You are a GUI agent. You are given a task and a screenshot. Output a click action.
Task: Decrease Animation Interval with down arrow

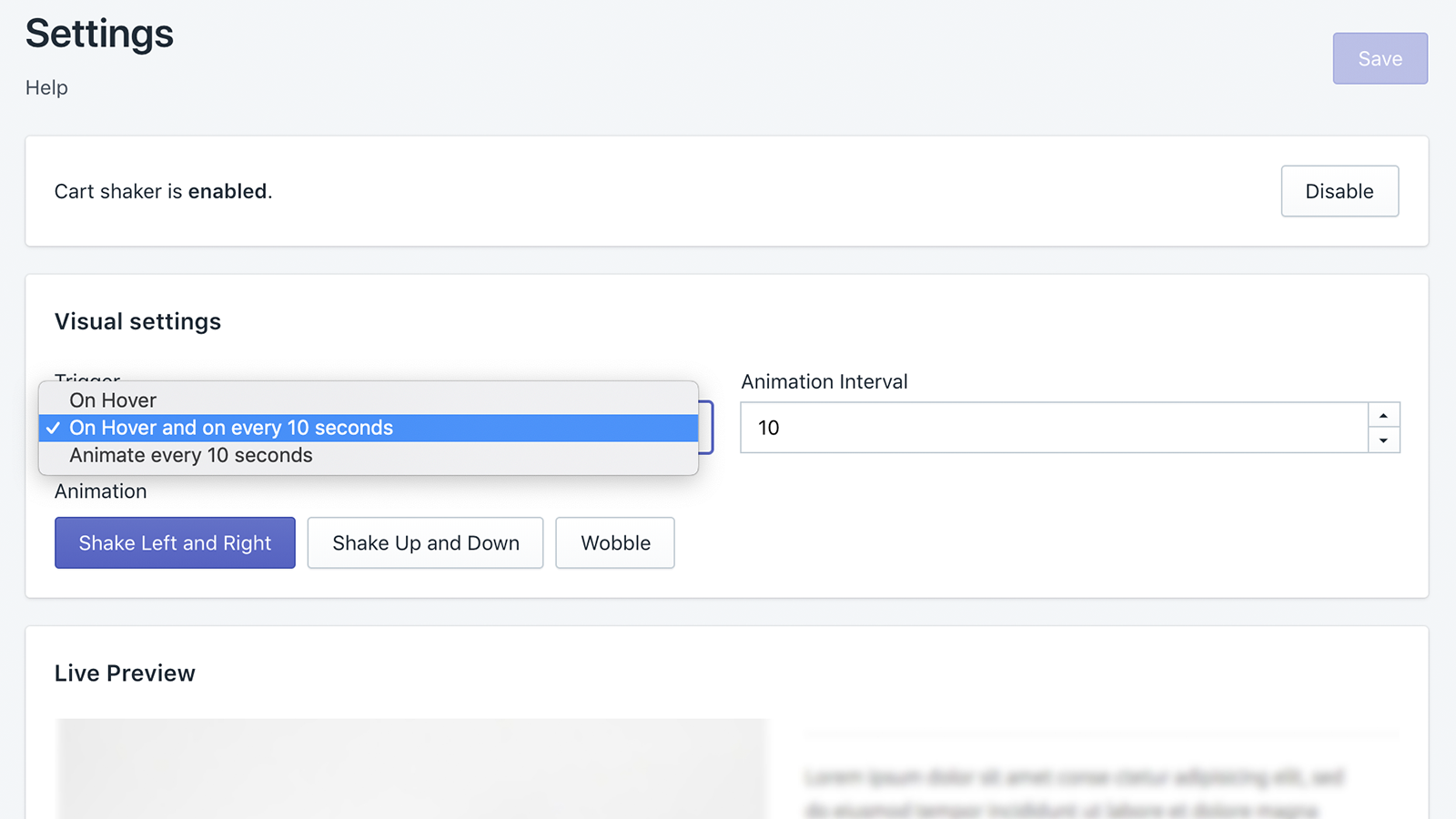tap(1383, 440)
